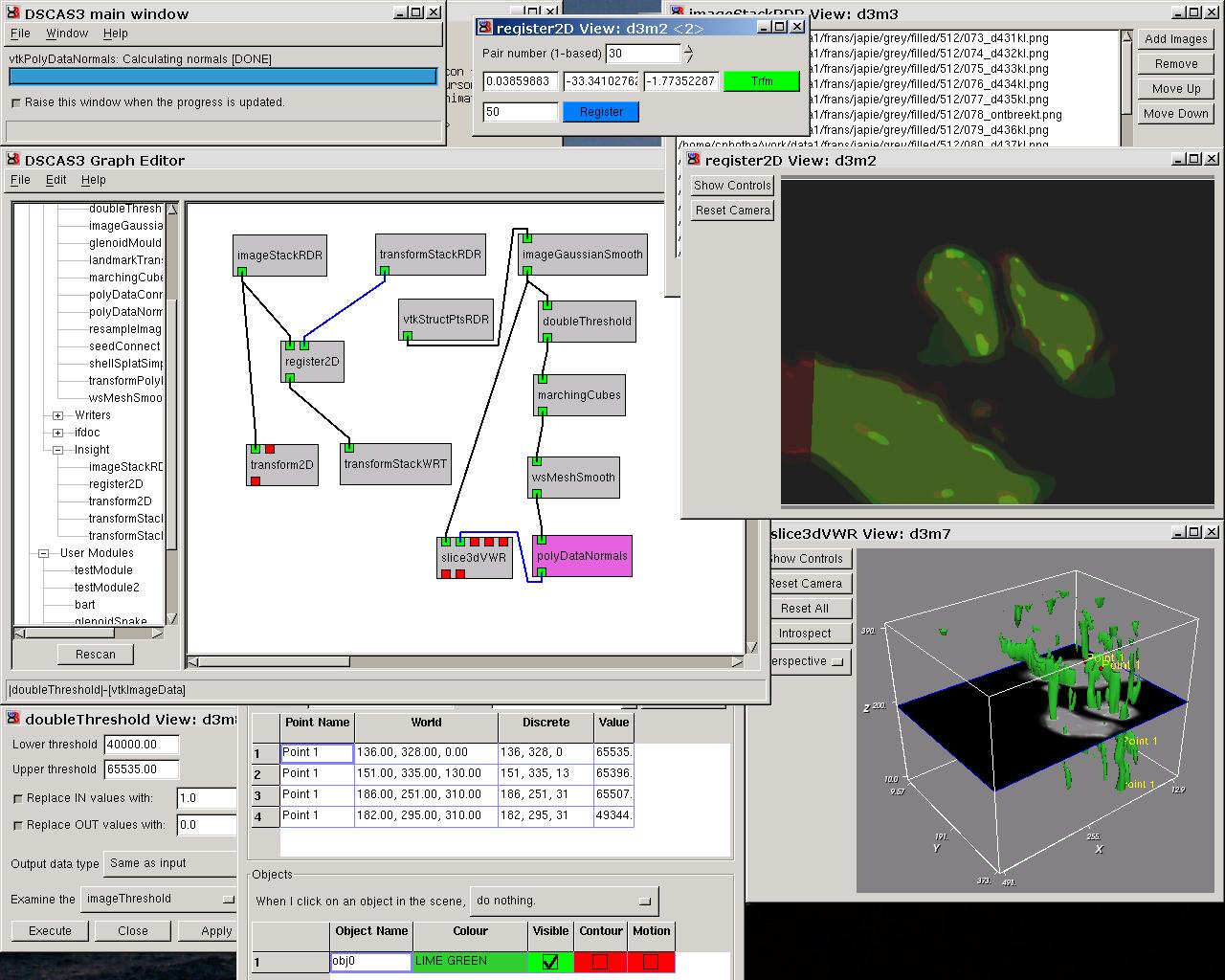Click the LIME GREEN colour cell

pos(469,962)
